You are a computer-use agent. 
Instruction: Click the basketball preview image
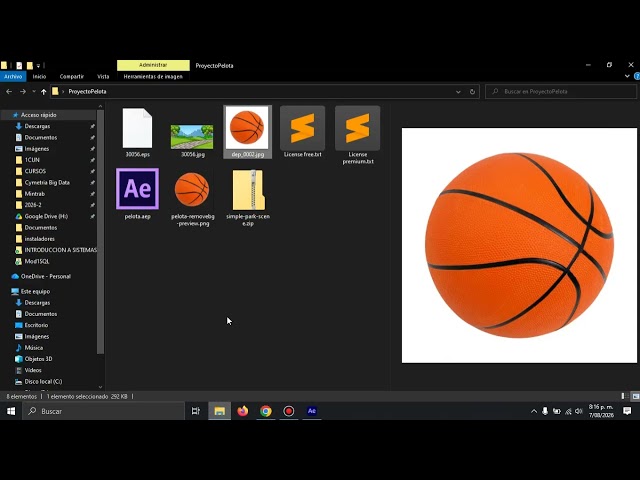click(519, 245)
